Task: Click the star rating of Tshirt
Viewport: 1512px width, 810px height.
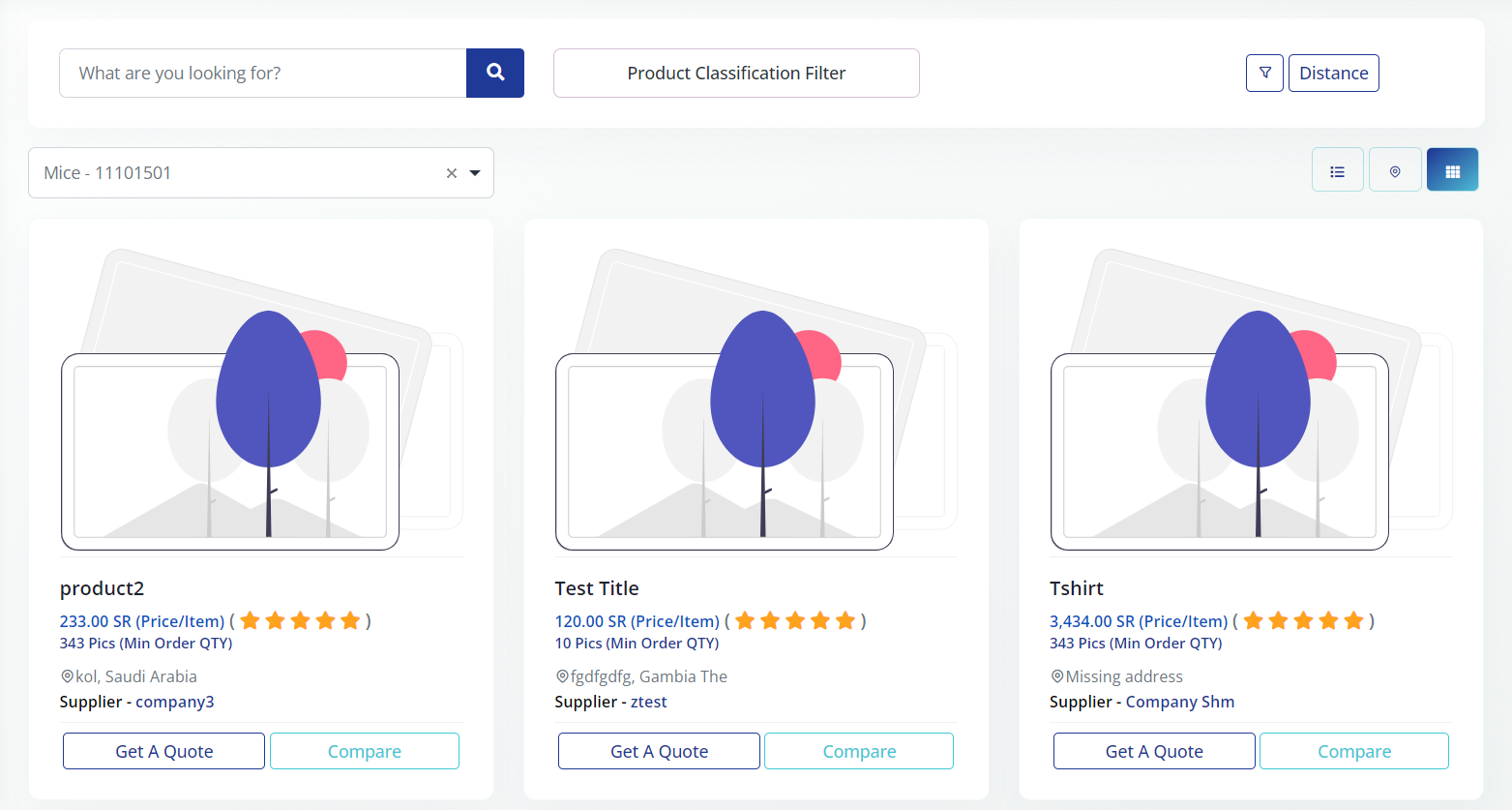Action: point(1303,620)
